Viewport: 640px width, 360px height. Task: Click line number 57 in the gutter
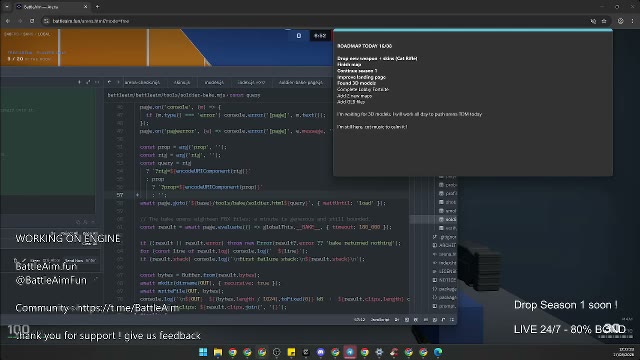[120, 195]
